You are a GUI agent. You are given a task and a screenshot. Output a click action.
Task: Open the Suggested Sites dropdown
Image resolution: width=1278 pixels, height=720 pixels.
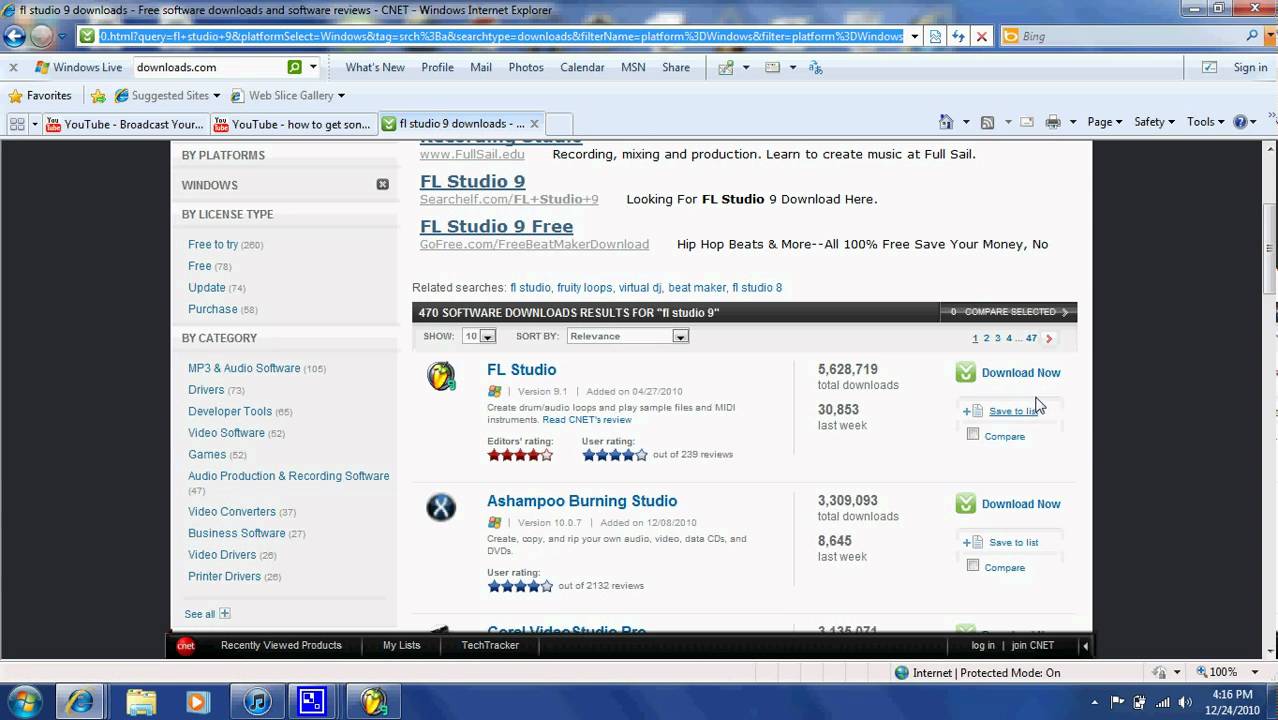[216, 96]
